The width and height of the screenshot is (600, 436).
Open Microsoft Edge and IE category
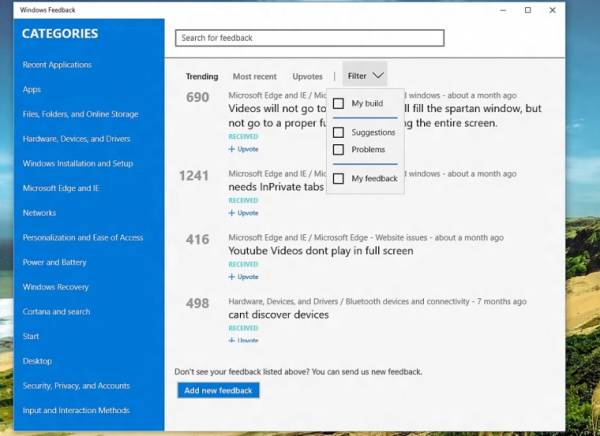pos(61,188)
